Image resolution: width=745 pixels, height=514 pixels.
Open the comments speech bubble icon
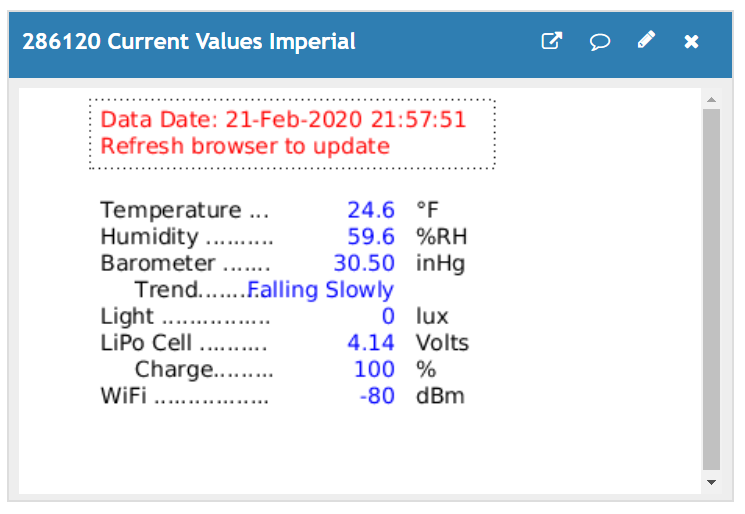(x=599, y=42)
